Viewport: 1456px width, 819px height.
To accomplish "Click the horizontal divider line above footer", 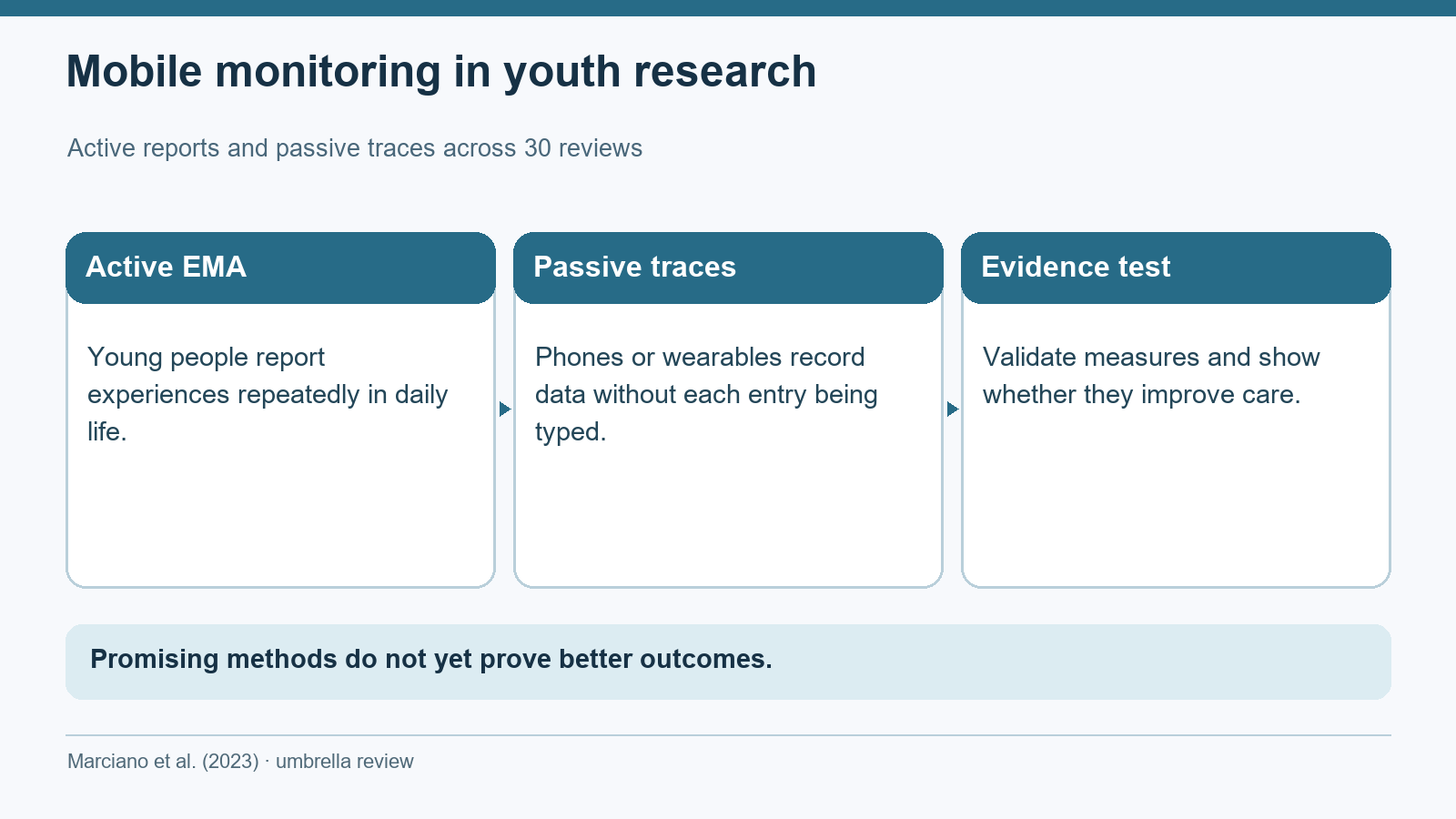I will pyautogui.click(x=728, y=735).
